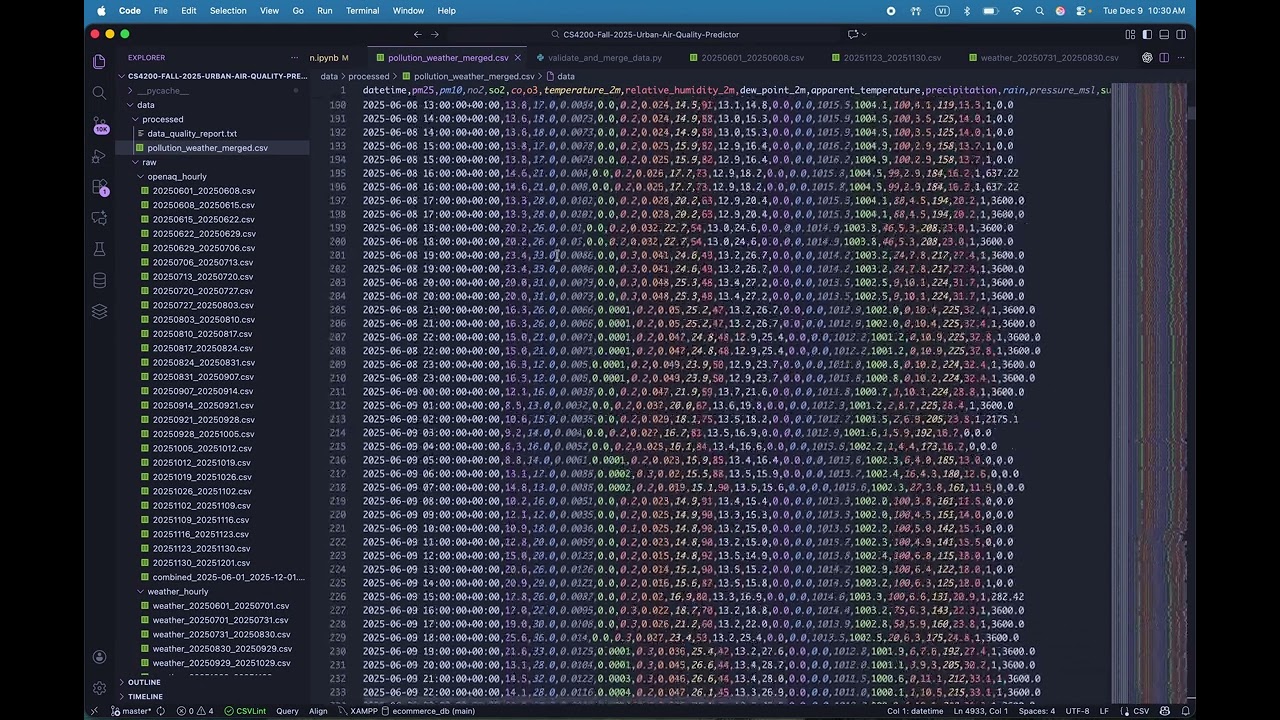Open Explorer Views and More Actions ellipsis
This screenshot has width=1280, height=720.
pos(294,58)
